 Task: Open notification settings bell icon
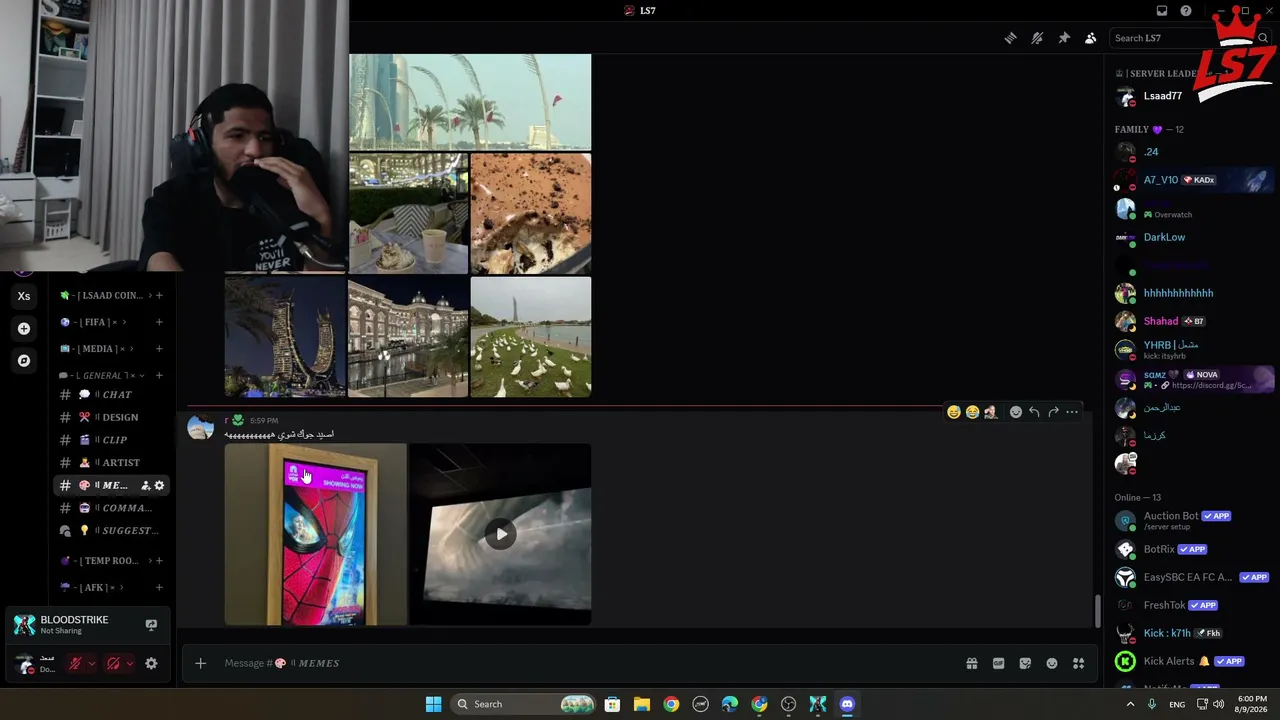pos(1037,38)
